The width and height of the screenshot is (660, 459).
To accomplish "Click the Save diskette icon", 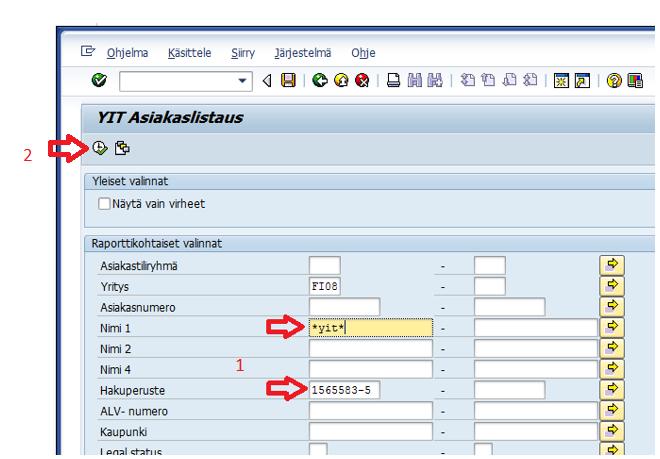I will point(288,80).
